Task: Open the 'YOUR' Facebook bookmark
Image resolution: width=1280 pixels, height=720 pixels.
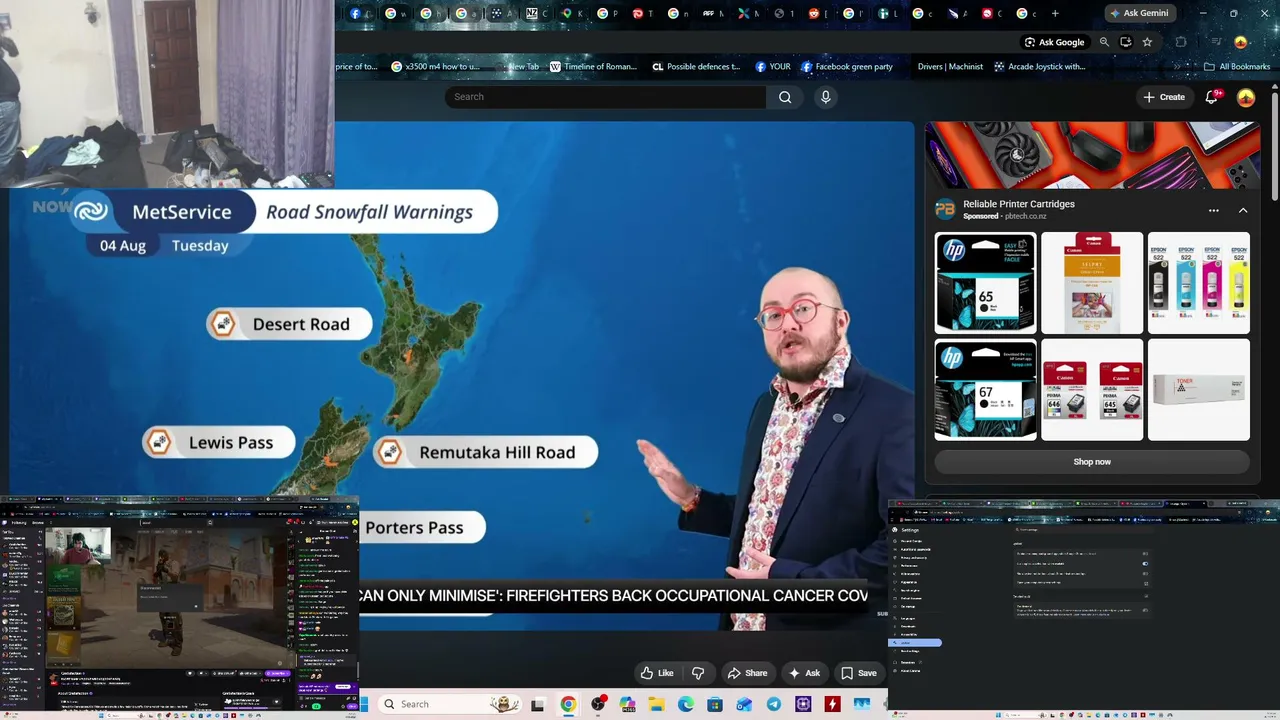Action: (x=773, y=67)
